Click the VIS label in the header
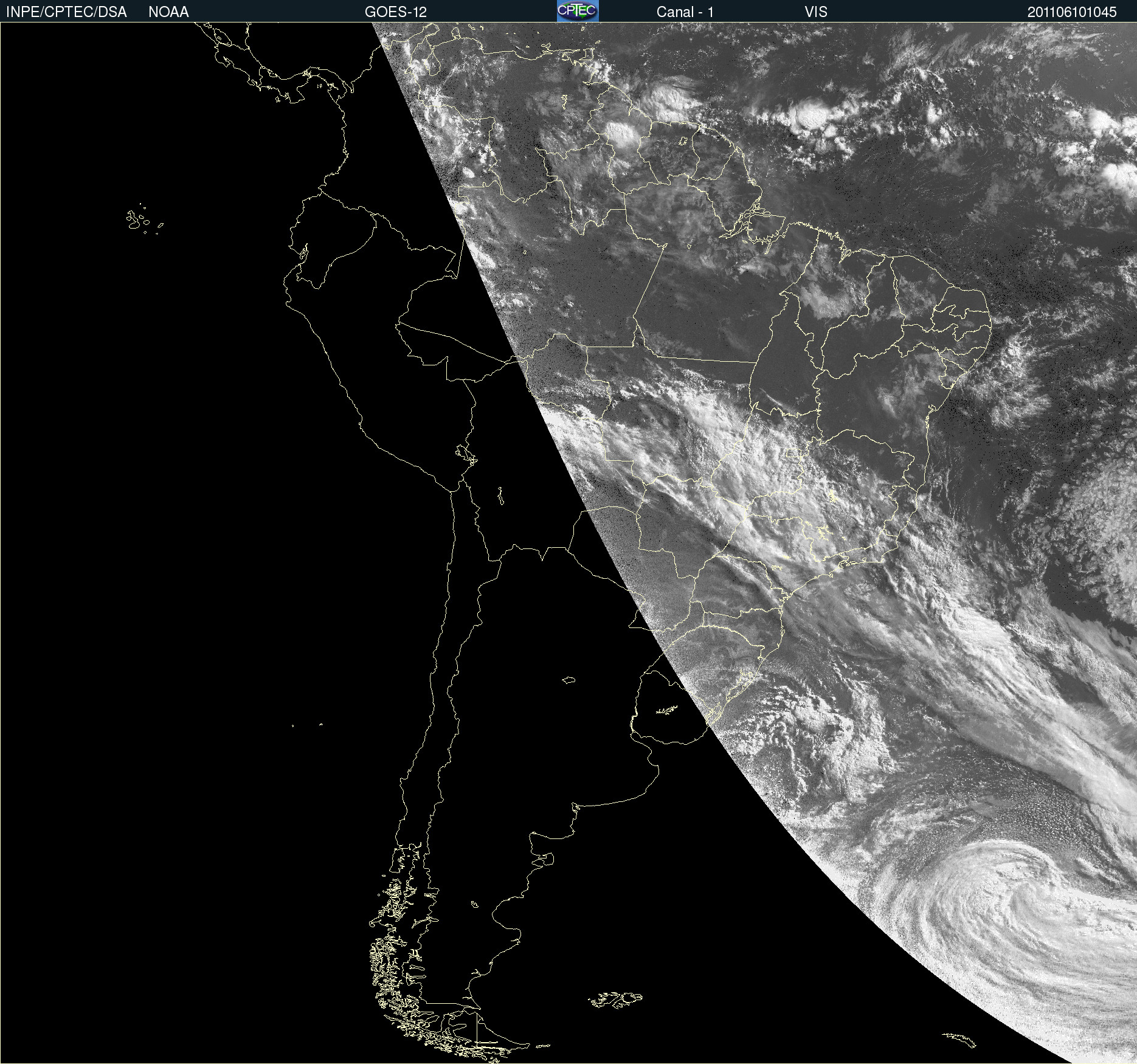The height and width of the screenshot is (1064, 1137). [x=816, y=12]
